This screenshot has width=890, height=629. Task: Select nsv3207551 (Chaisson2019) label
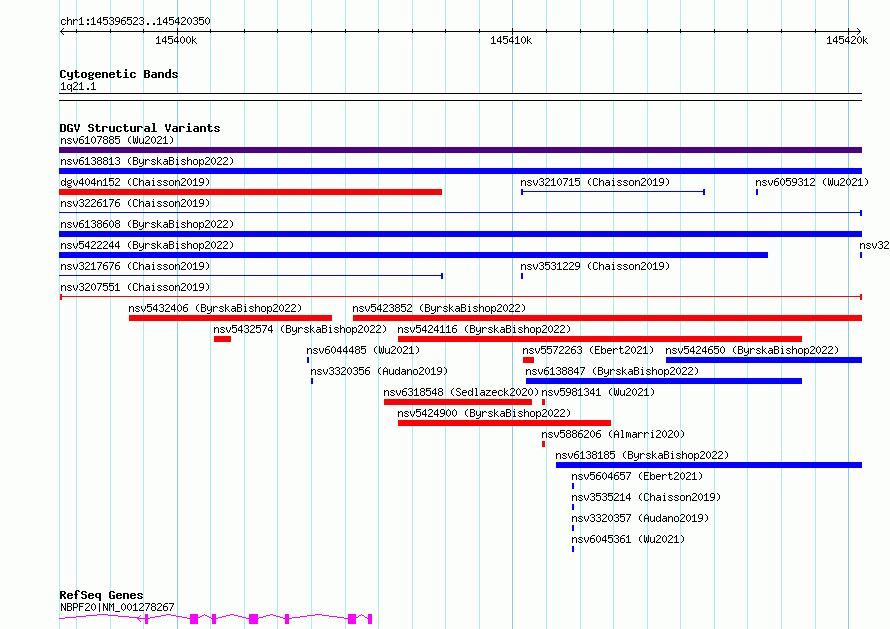(135, 287)
